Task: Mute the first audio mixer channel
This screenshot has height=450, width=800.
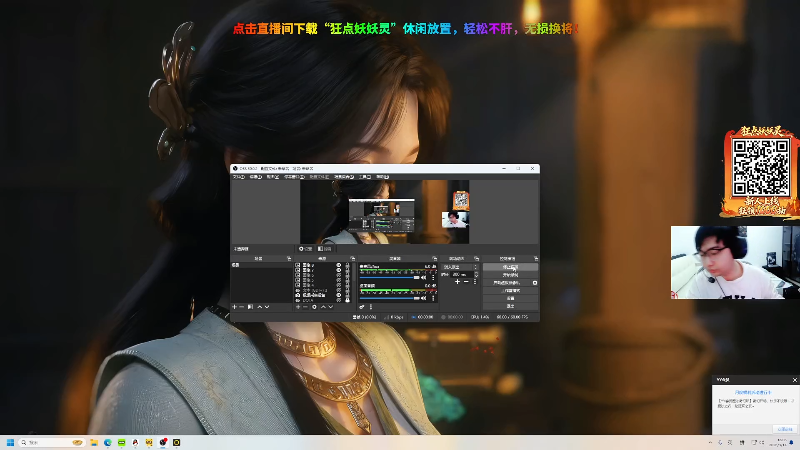Action: pyautogui.click(x=423, y=278)
